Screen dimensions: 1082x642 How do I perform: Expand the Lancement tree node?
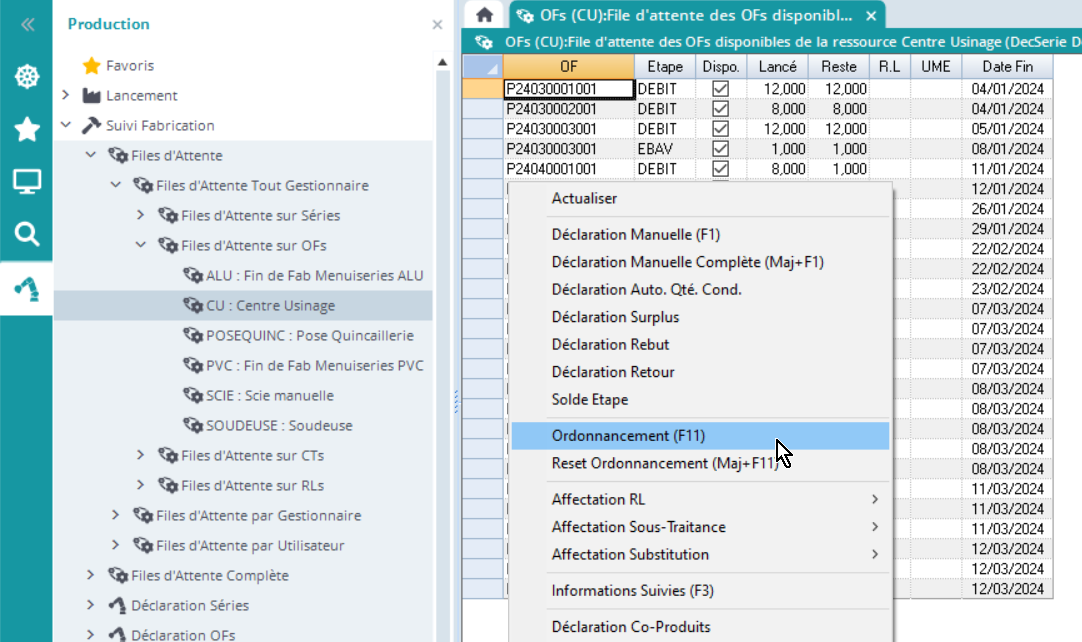click(66, 96)
